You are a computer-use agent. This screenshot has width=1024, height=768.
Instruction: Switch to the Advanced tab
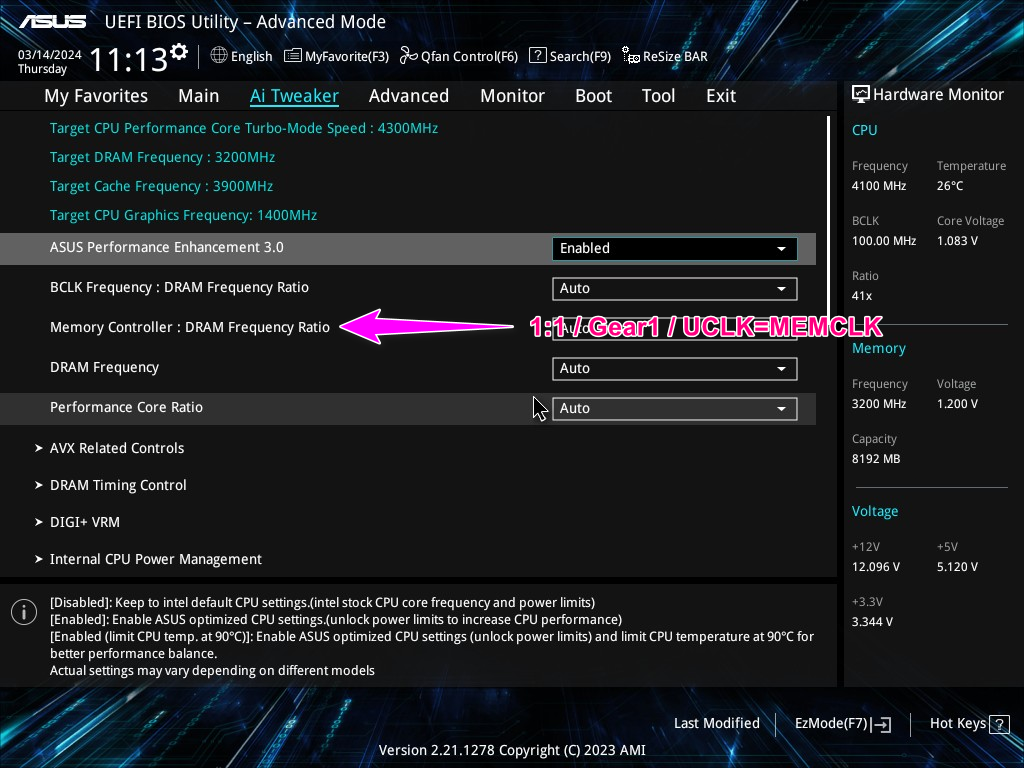click(408, 96)
